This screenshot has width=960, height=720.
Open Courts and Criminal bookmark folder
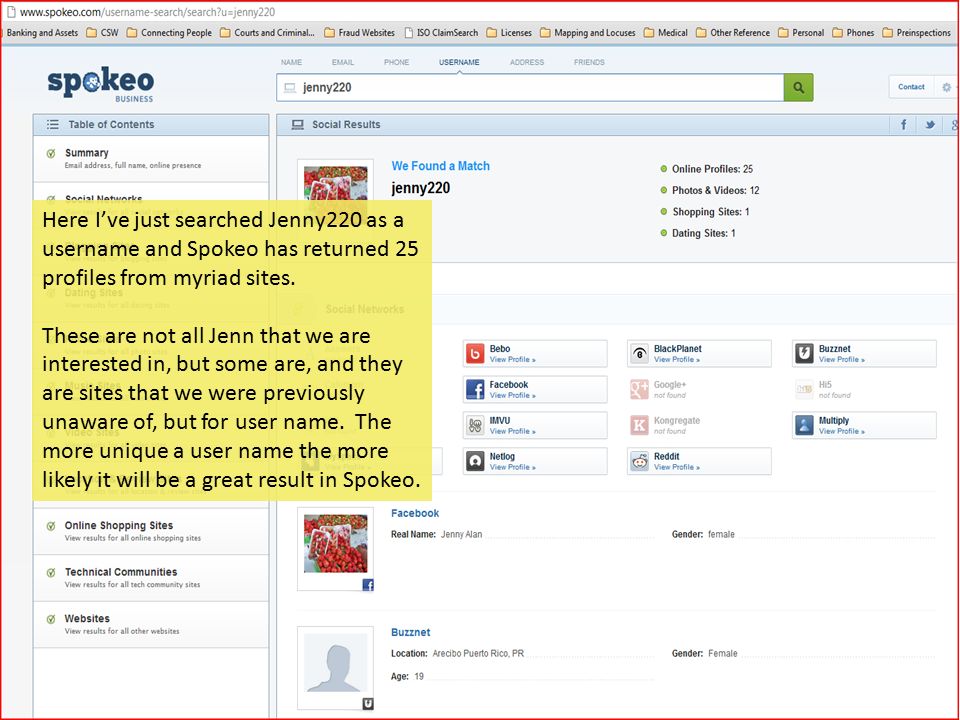point(267,33)
